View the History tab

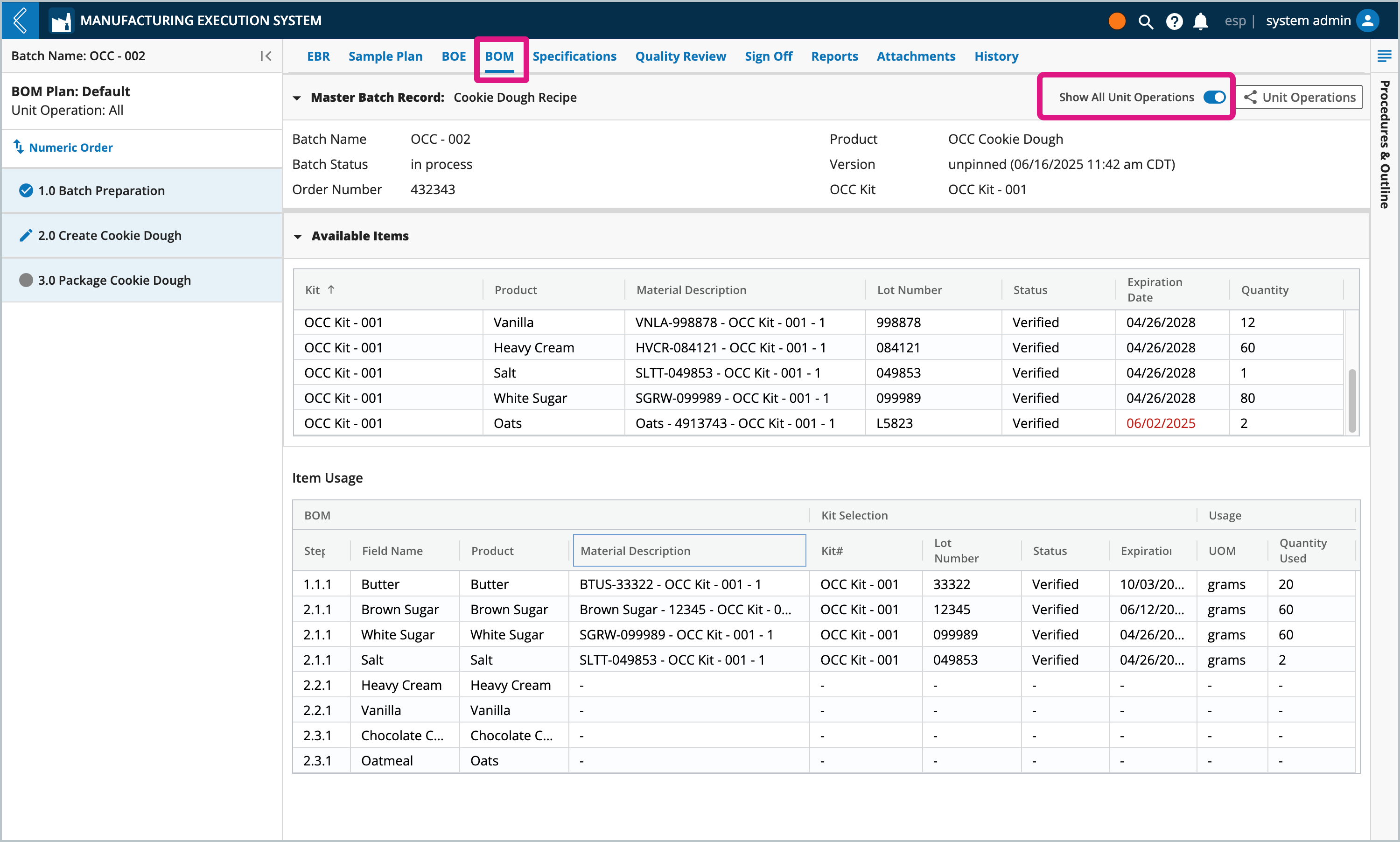[996, 56]
